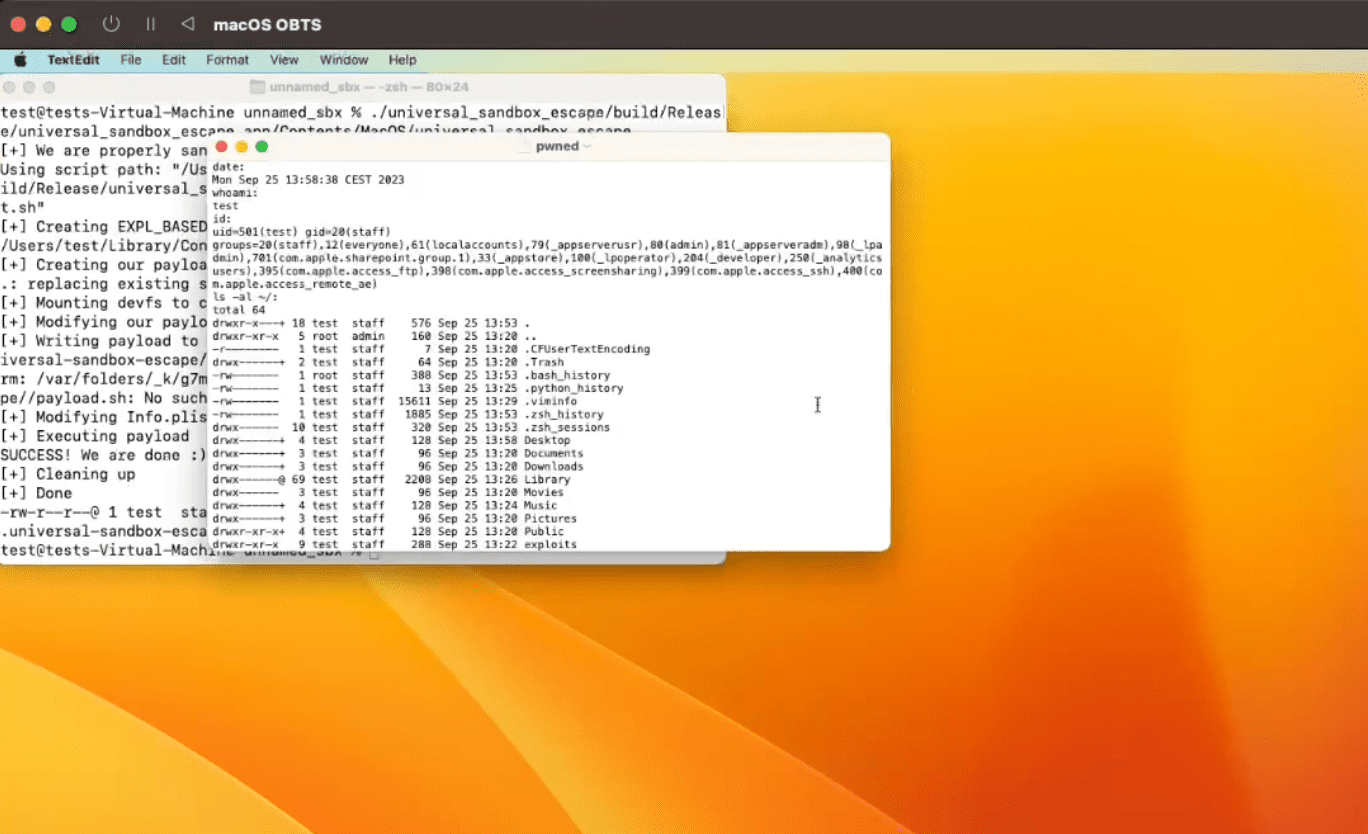
Task: Click '[+] Executing payload' line in Terminal
Action: pyautogui.click(x=95, y=436)
